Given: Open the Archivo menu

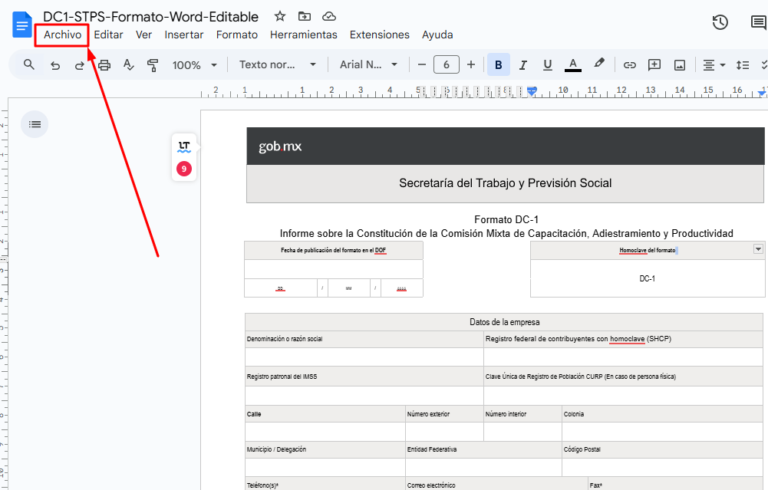Looking at the screenshot, I should click(x=62, y=35).
